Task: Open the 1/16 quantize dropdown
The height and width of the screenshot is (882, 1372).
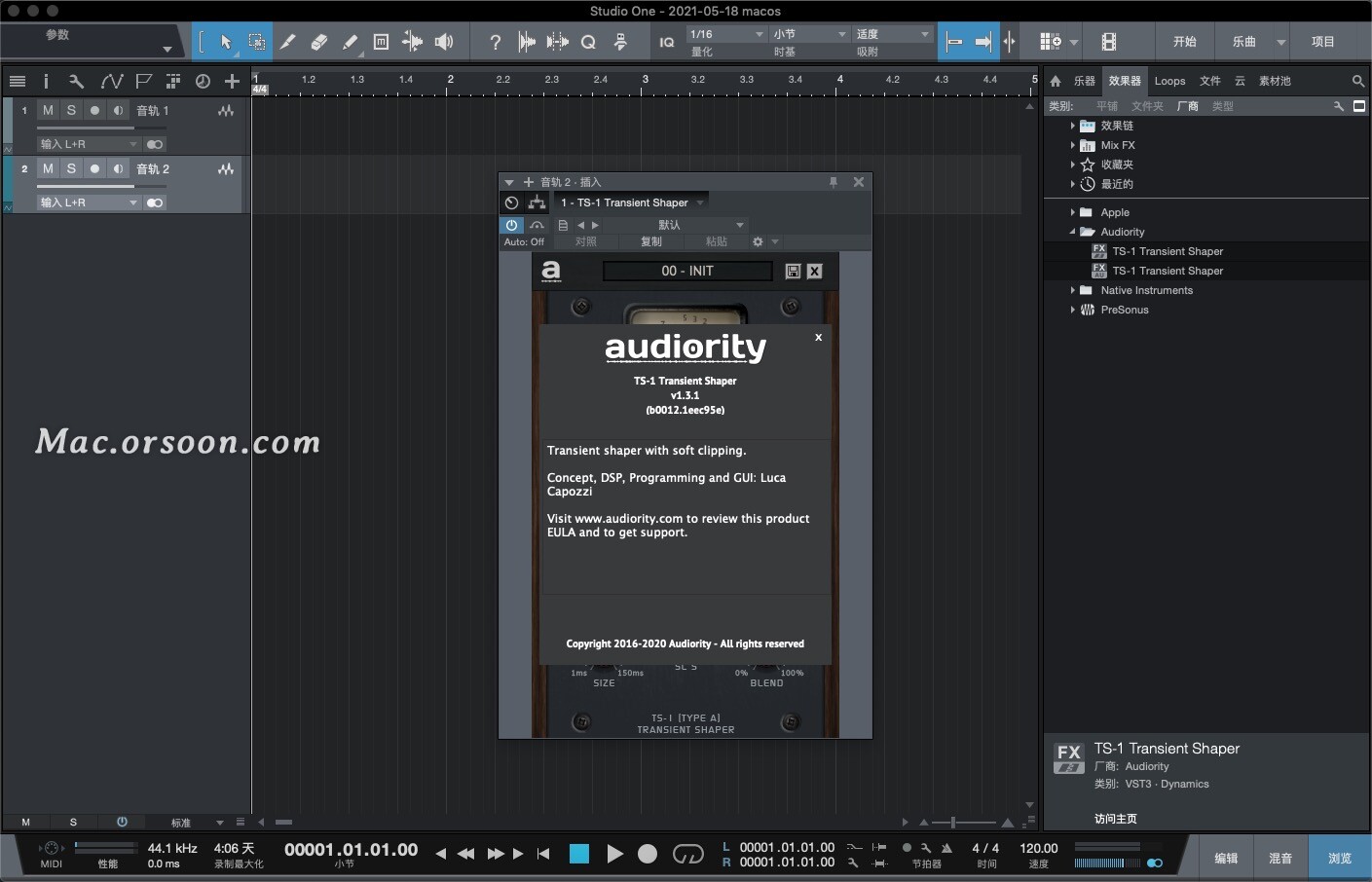Action: pyautogui.click(x=726, y=34)
